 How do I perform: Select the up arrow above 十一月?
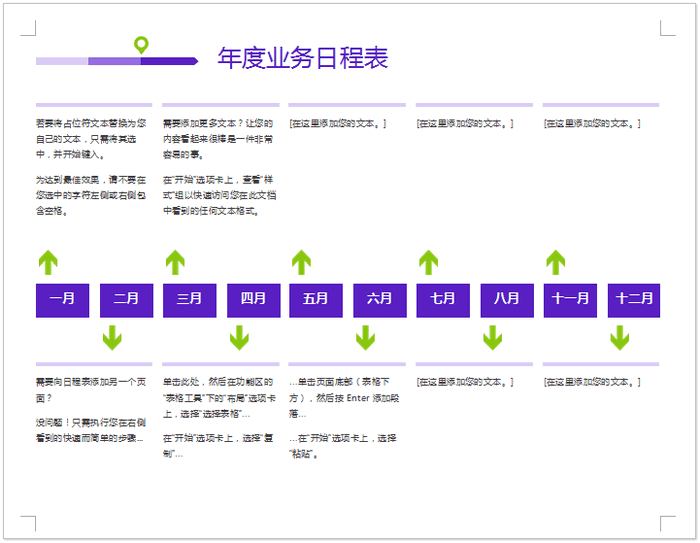point(556,262)
